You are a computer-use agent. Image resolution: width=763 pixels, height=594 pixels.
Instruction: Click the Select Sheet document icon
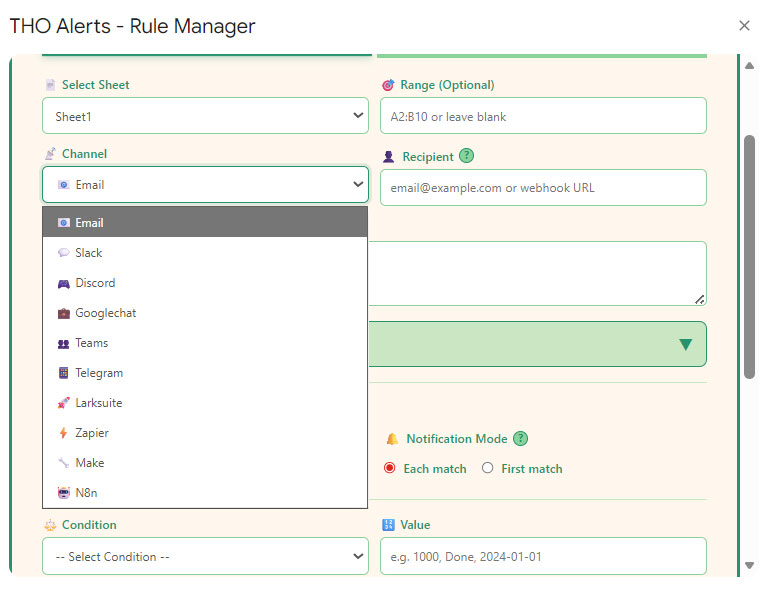click(50, 85)
